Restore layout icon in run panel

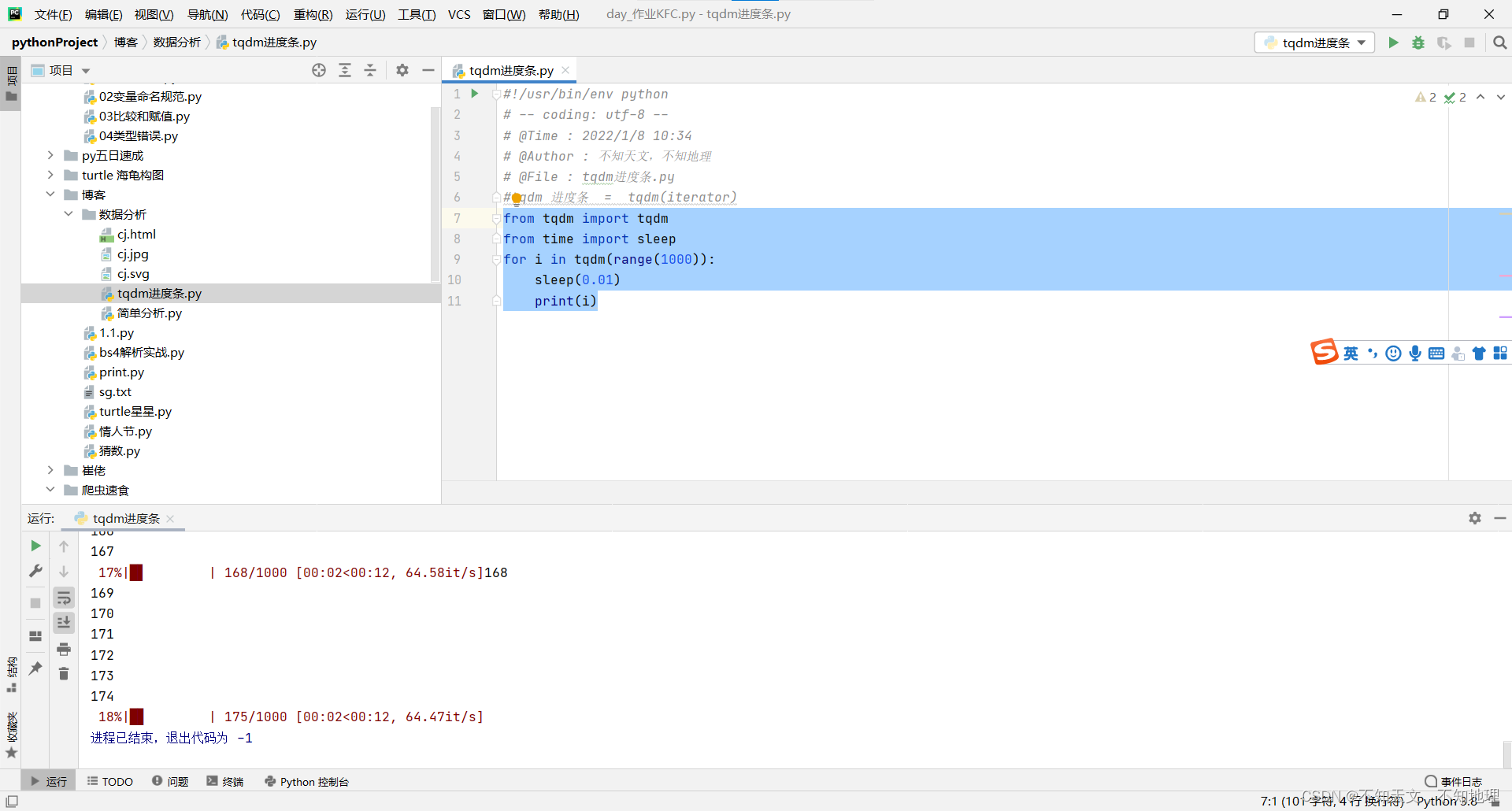point(35,635)
